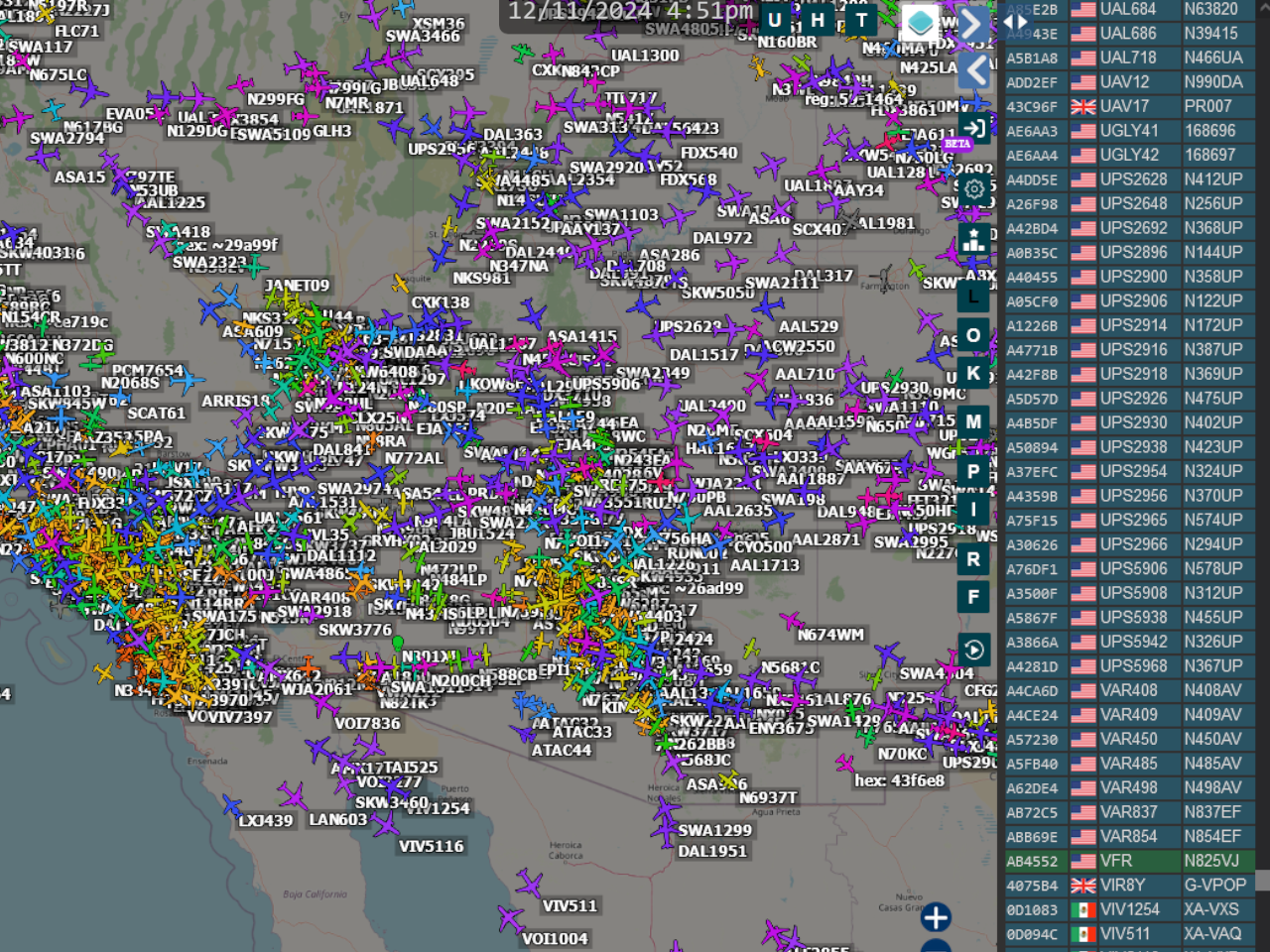Toggle the K map option

point(973,374)
